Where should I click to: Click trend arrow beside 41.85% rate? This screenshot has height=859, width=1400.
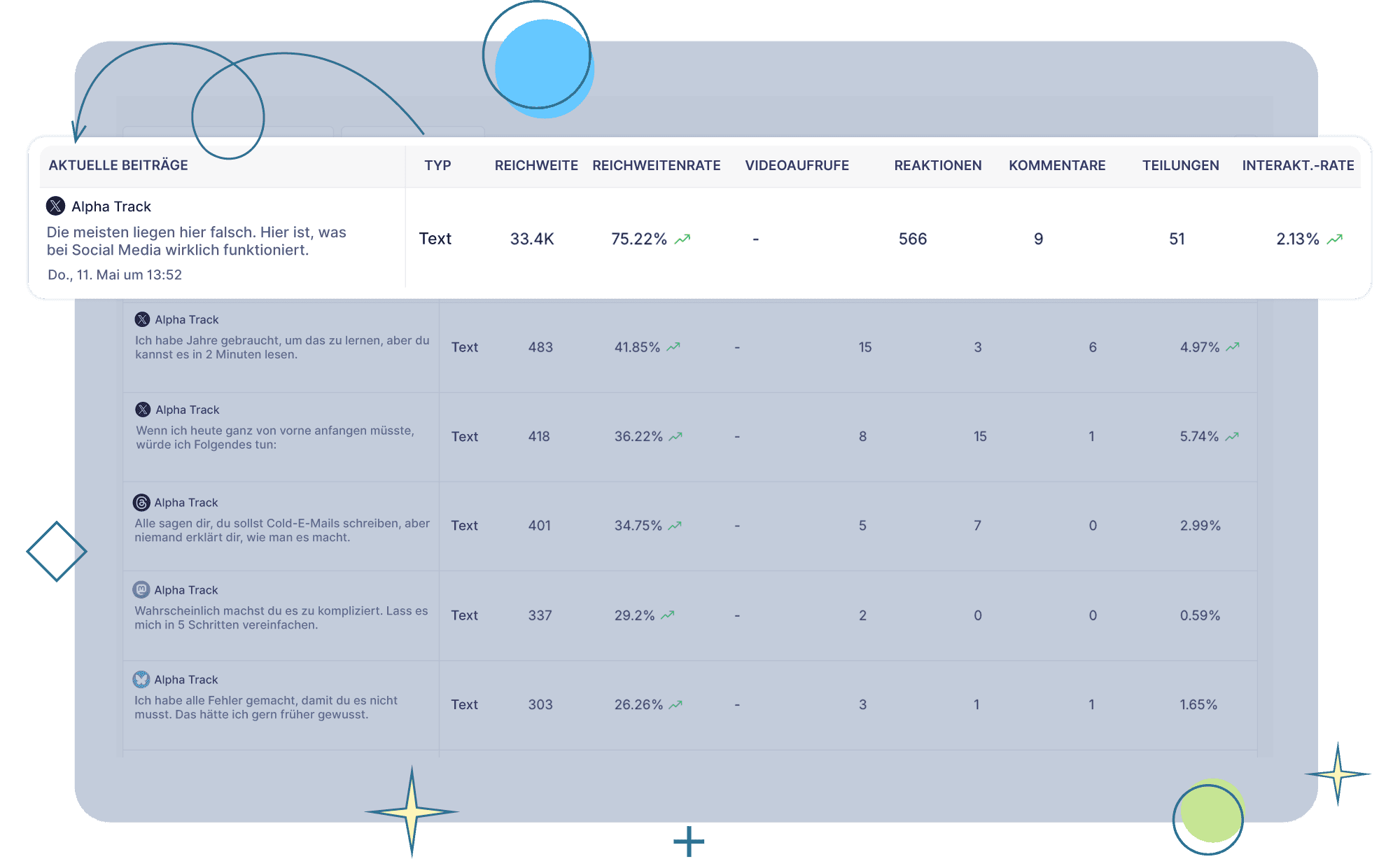point(673,347)
